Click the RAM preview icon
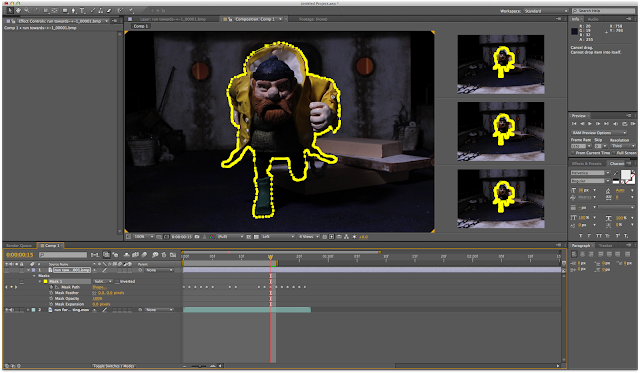Screen dimensions: 640x373 [x=633, y=124]
